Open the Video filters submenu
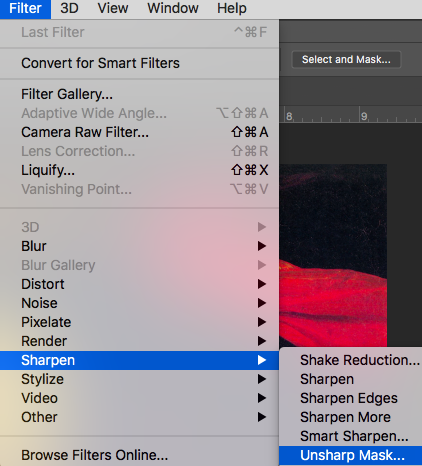Viewport: 422px width, 466px height. click(x=139, y=398)
